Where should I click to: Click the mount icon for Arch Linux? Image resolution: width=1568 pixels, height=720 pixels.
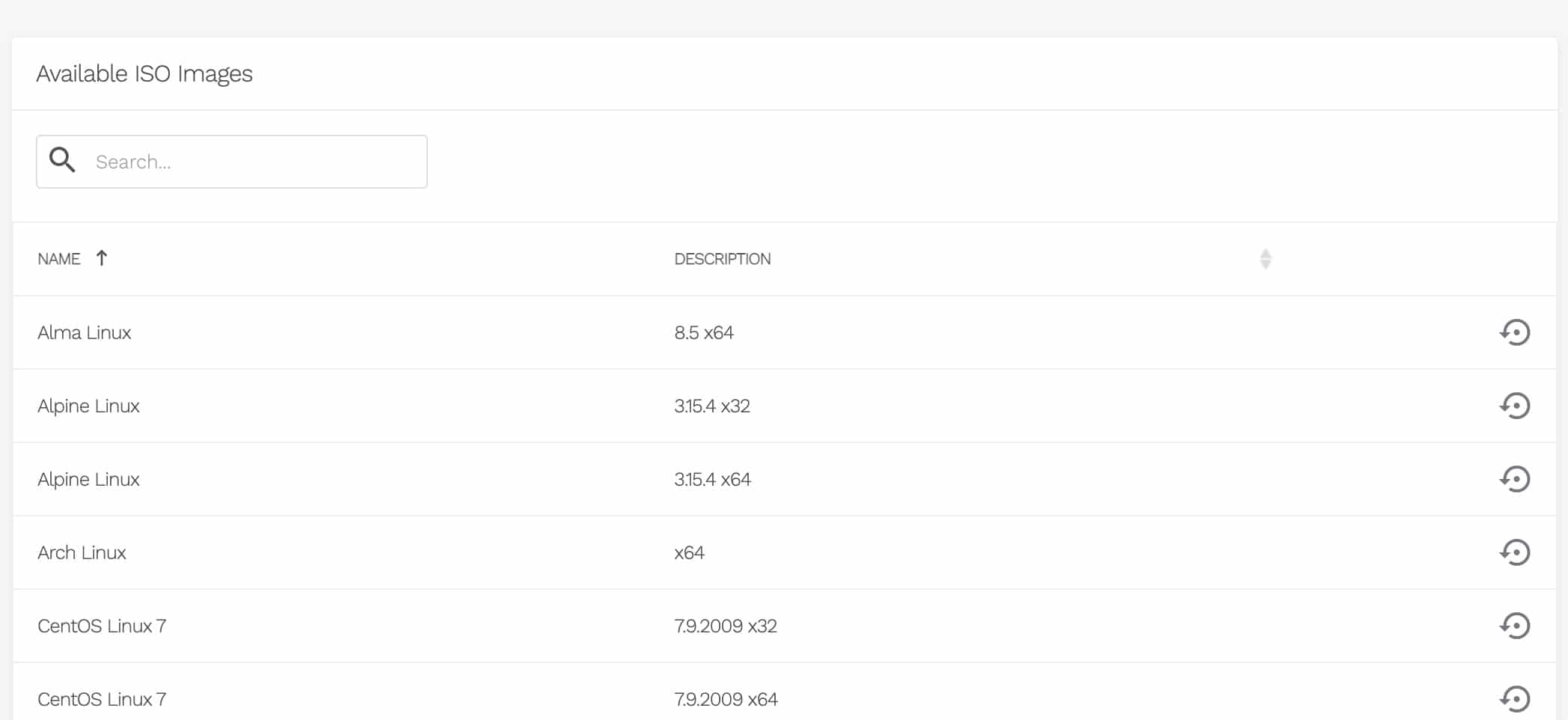(x=1514, y=552)
